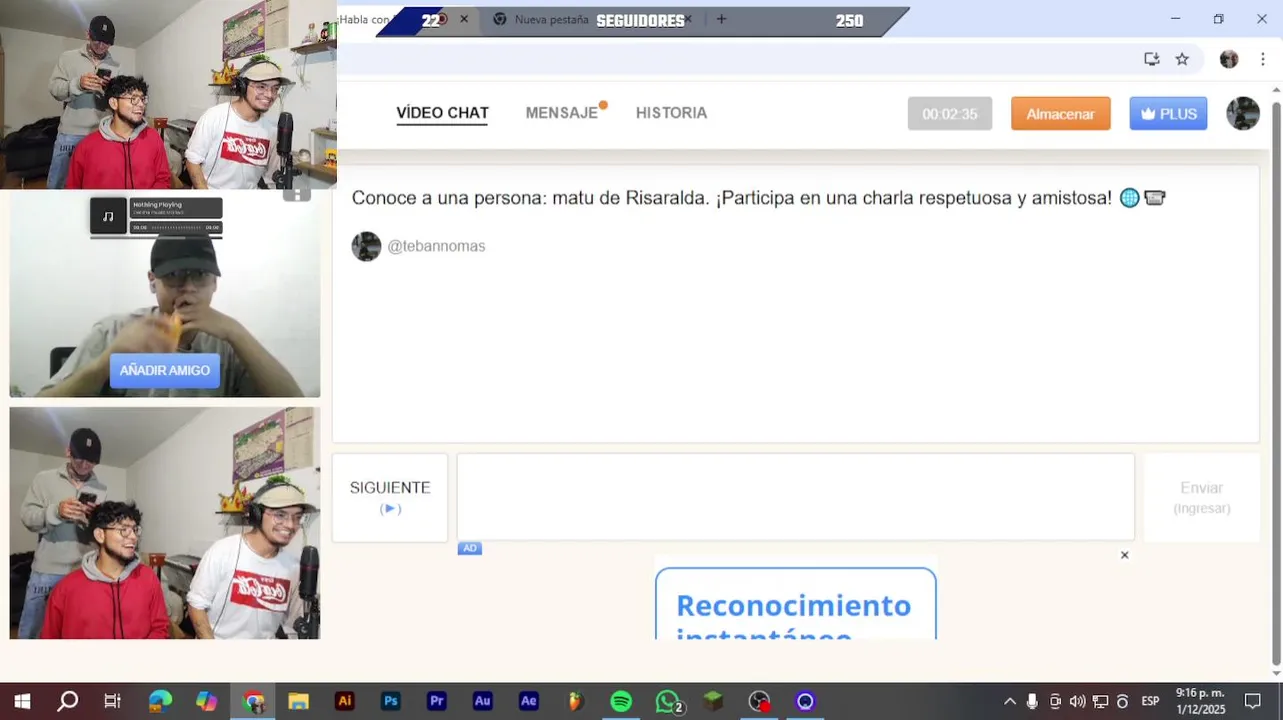Open FL Studio from taskbar
The image size is (1283, 720).
click(x=575, y=701)
